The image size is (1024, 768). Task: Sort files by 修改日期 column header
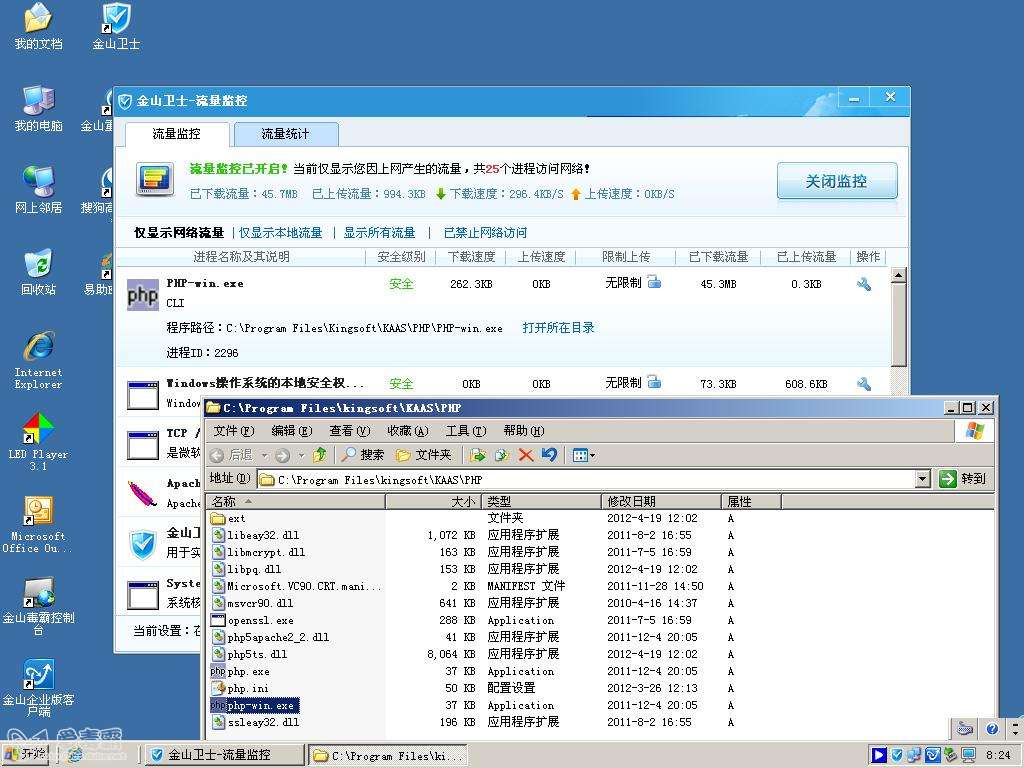tap(661, 502)
